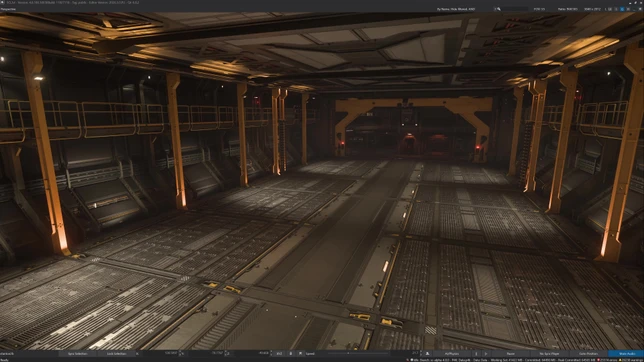Click the speed slider track
Viewport: 644px width, 362px height.
[x=357, y=353]
